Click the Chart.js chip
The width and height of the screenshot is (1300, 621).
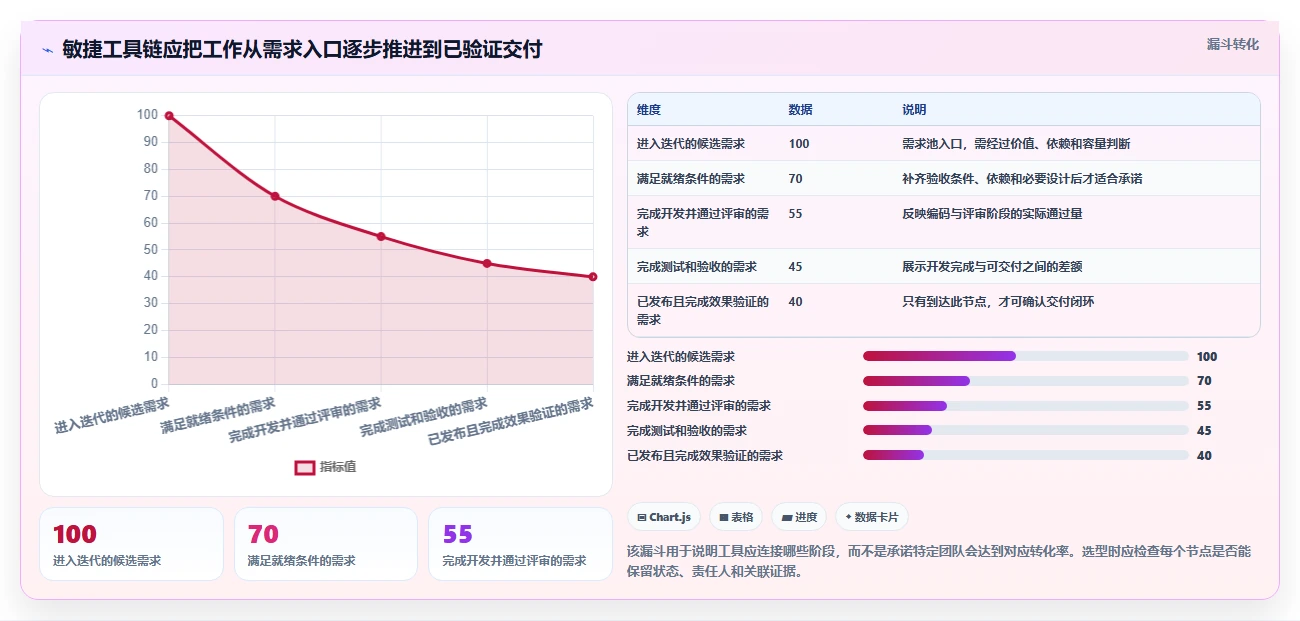pyautogui.click(x=664, y=517)
